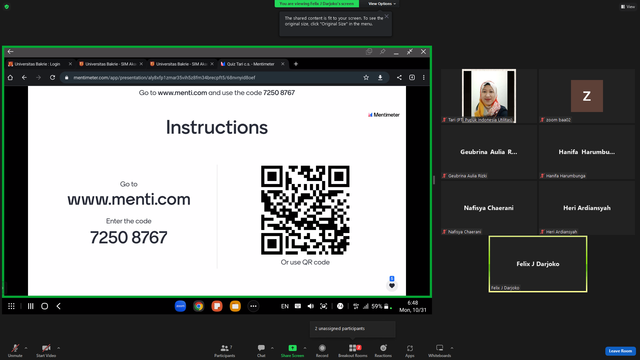Open a new browser tab with plus
The image size is (640, 360).
[296, 64]
